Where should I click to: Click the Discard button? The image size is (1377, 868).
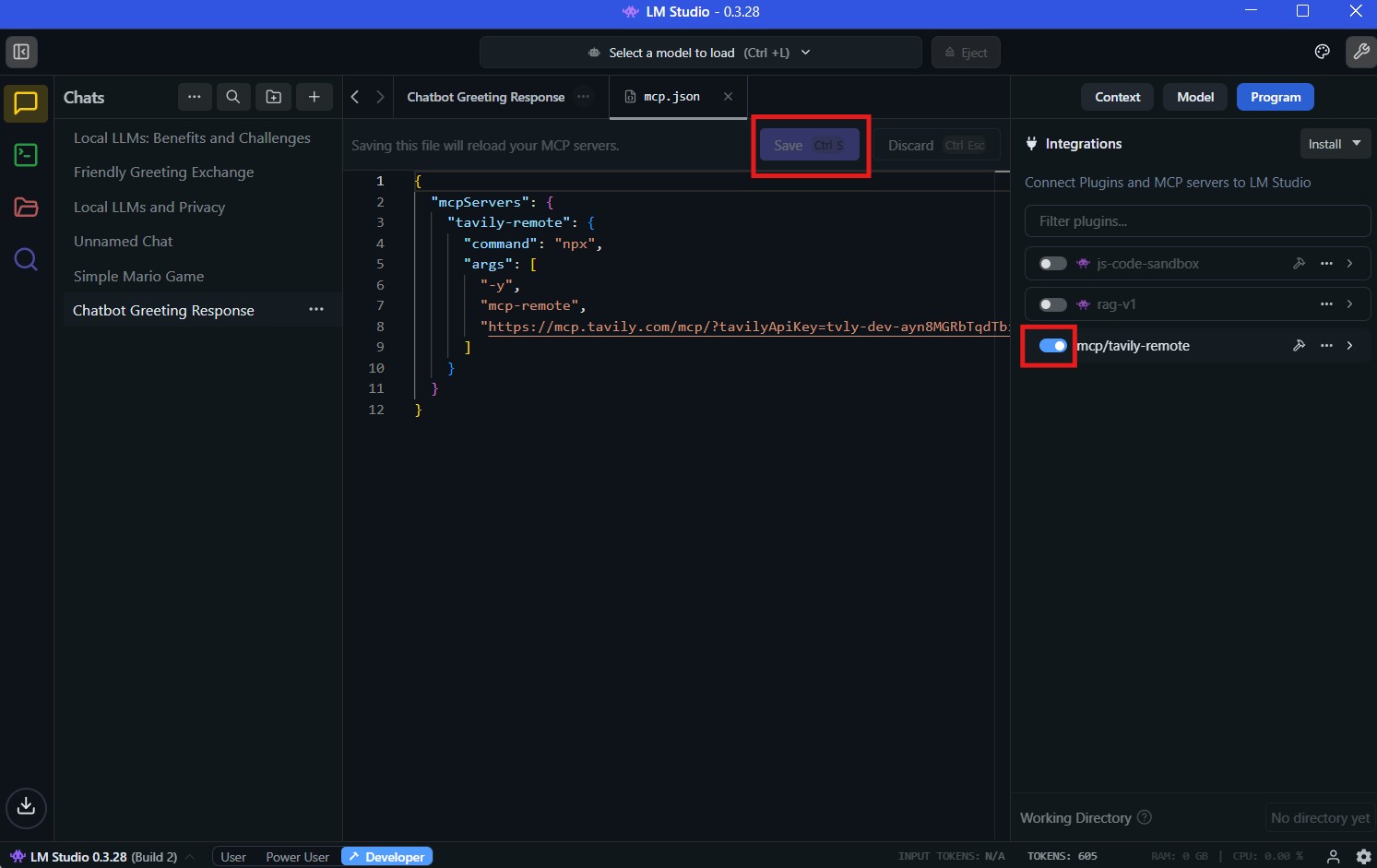[936, 146]
